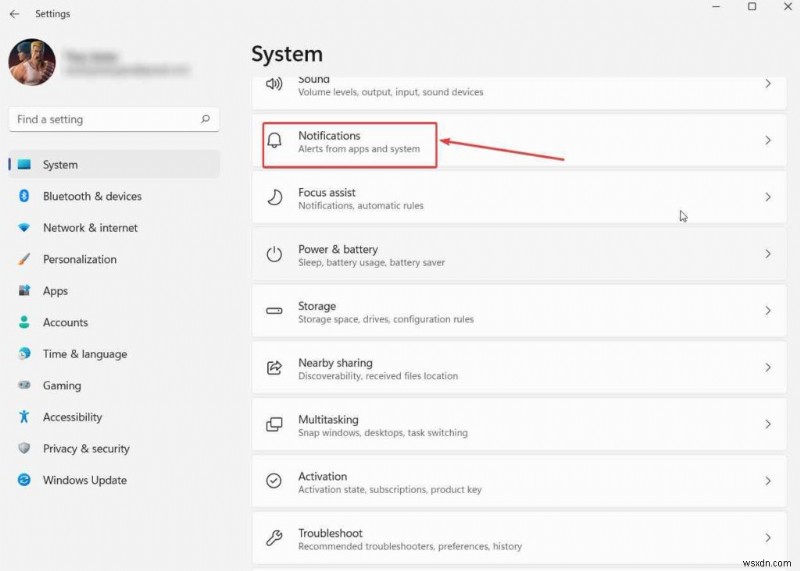Click 'Snap windows, desktops, task switching' text
The width and height of the screenshot is (800, 571).
(383, 433)
